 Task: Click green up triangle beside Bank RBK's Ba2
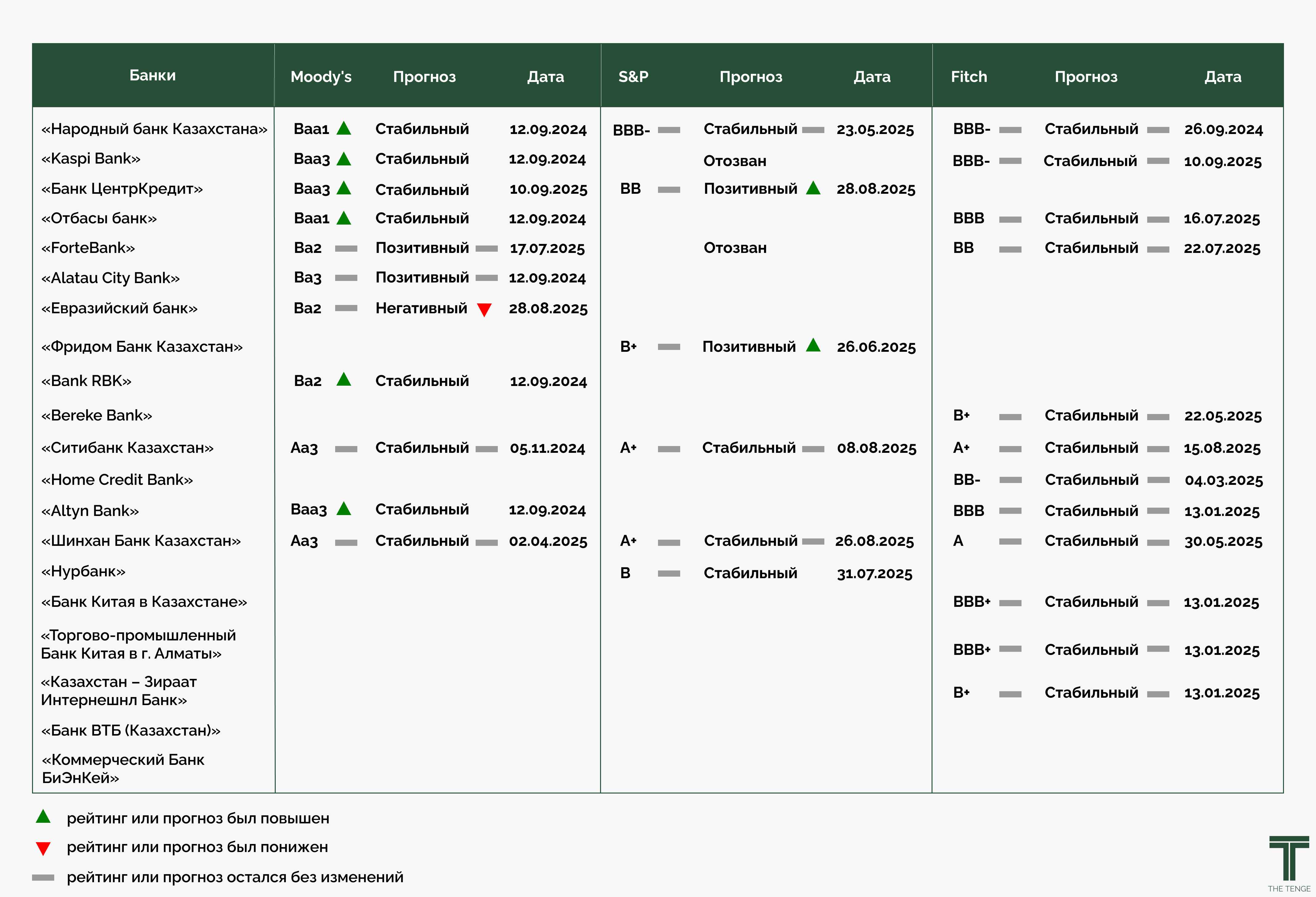click(x=344, y=379)
